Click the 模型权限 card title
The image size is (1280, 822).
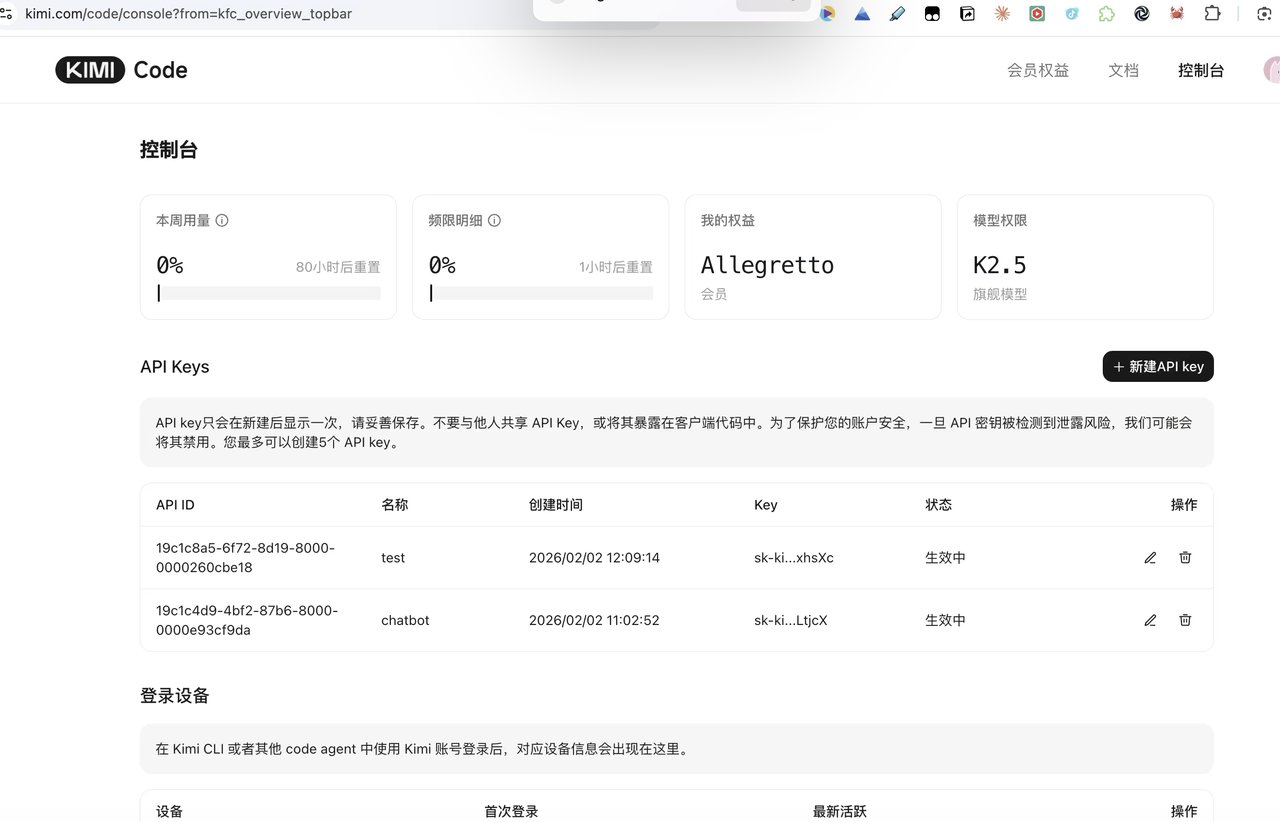(1000, 220)
